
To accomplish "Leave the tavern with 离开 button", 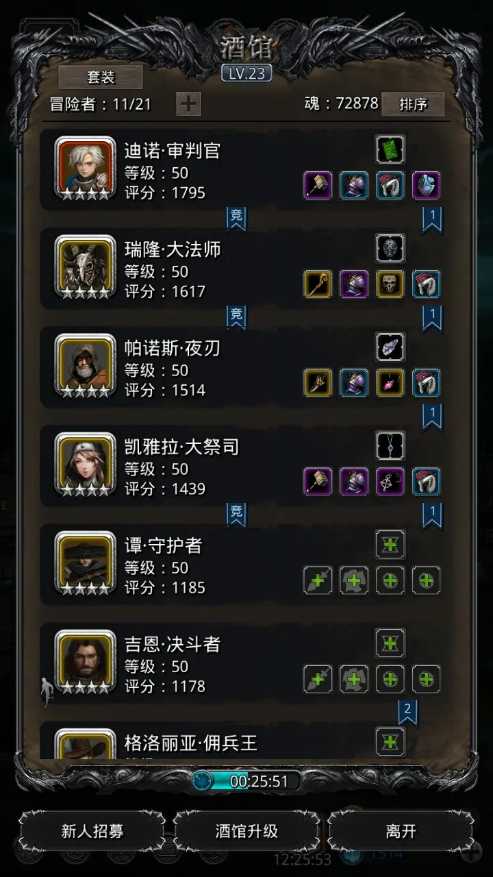I will pyautogui.click(x=401, y=831).
